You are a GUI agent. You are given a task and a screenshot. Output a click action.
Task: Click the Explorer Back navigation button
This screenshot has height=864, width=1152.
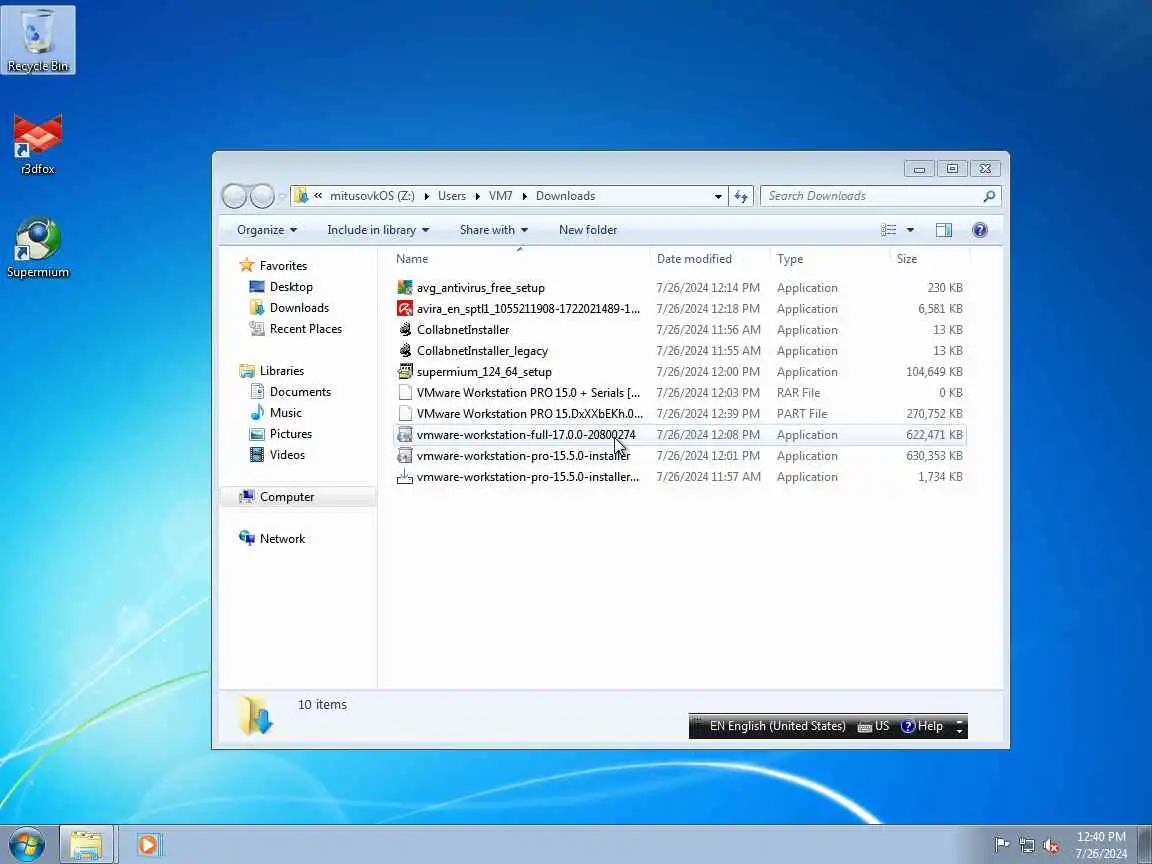(234, 196)
